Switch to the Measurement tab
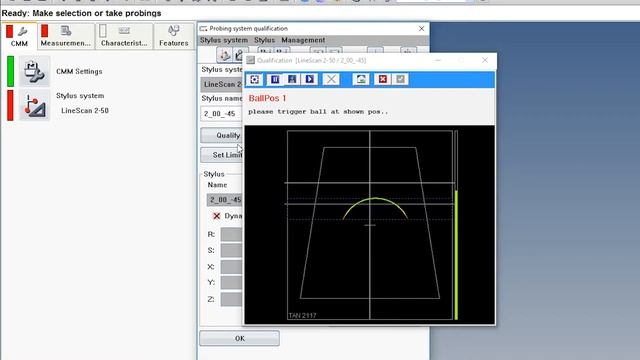Screen dimensions: 640x360 (x=65, y=36)
